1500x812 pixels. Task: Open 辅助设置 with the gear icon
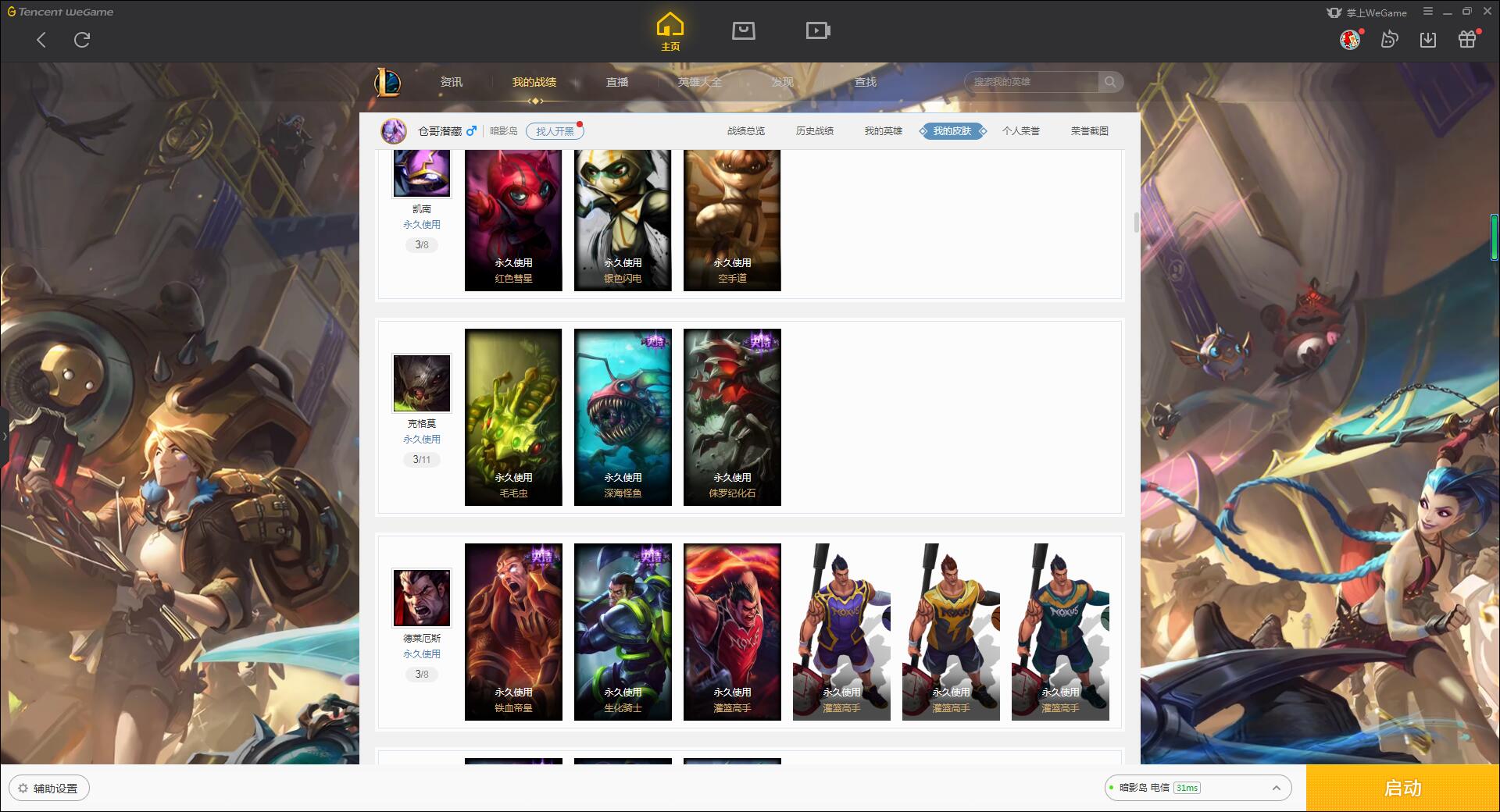(49, 789)
